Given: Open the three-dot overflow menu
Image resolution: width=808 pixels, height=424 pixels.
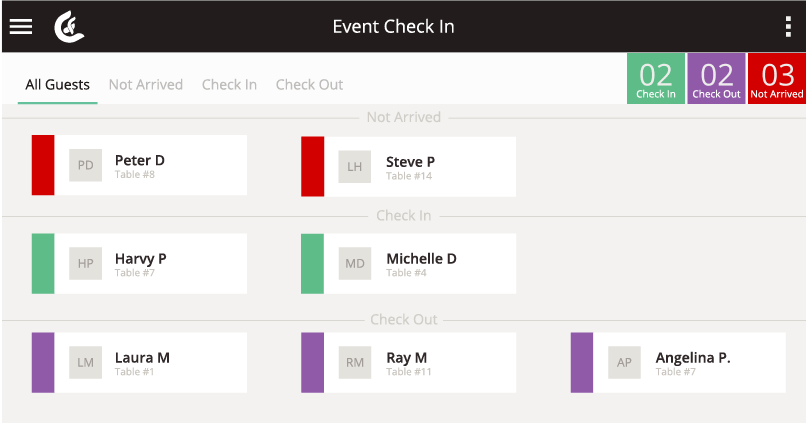Looking at the screenshot, I should tap(788, 26).
